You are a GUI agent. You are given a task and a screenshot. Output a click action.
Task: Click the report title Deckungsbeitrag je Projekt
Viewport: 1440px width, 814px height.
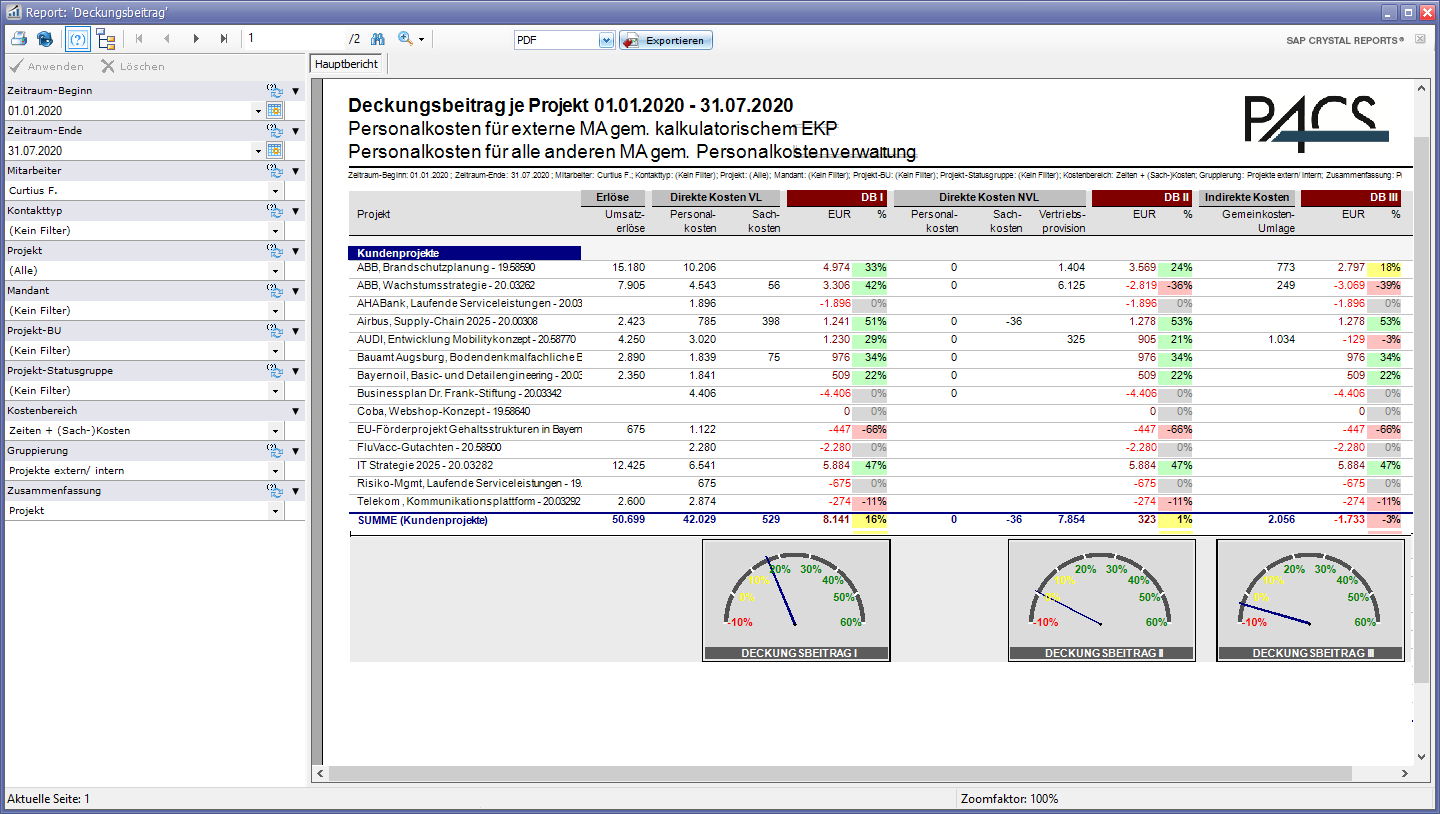[571, 106]
